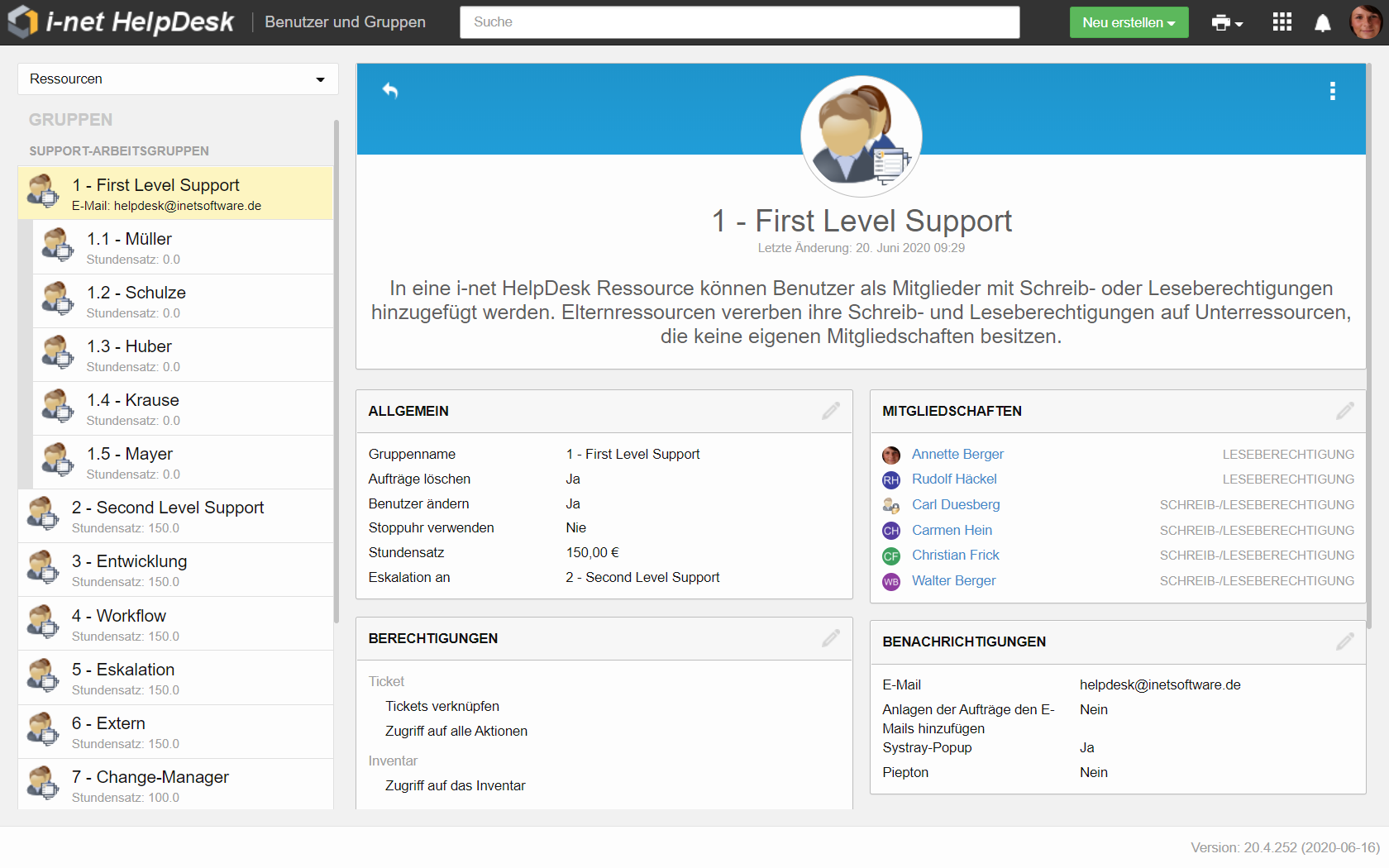Click in the Suche search field
This screenshot has height=868, width=1389.
click(x=739, y=22)
